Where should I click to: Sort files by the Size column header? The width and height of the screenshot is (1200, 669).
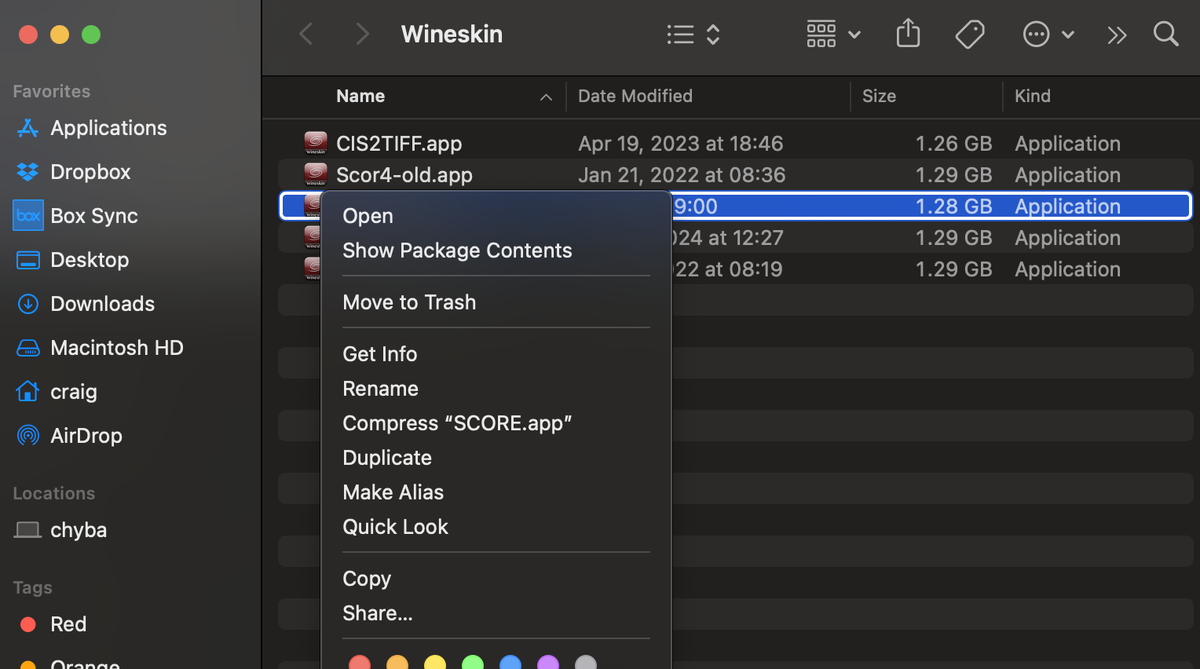879,96
